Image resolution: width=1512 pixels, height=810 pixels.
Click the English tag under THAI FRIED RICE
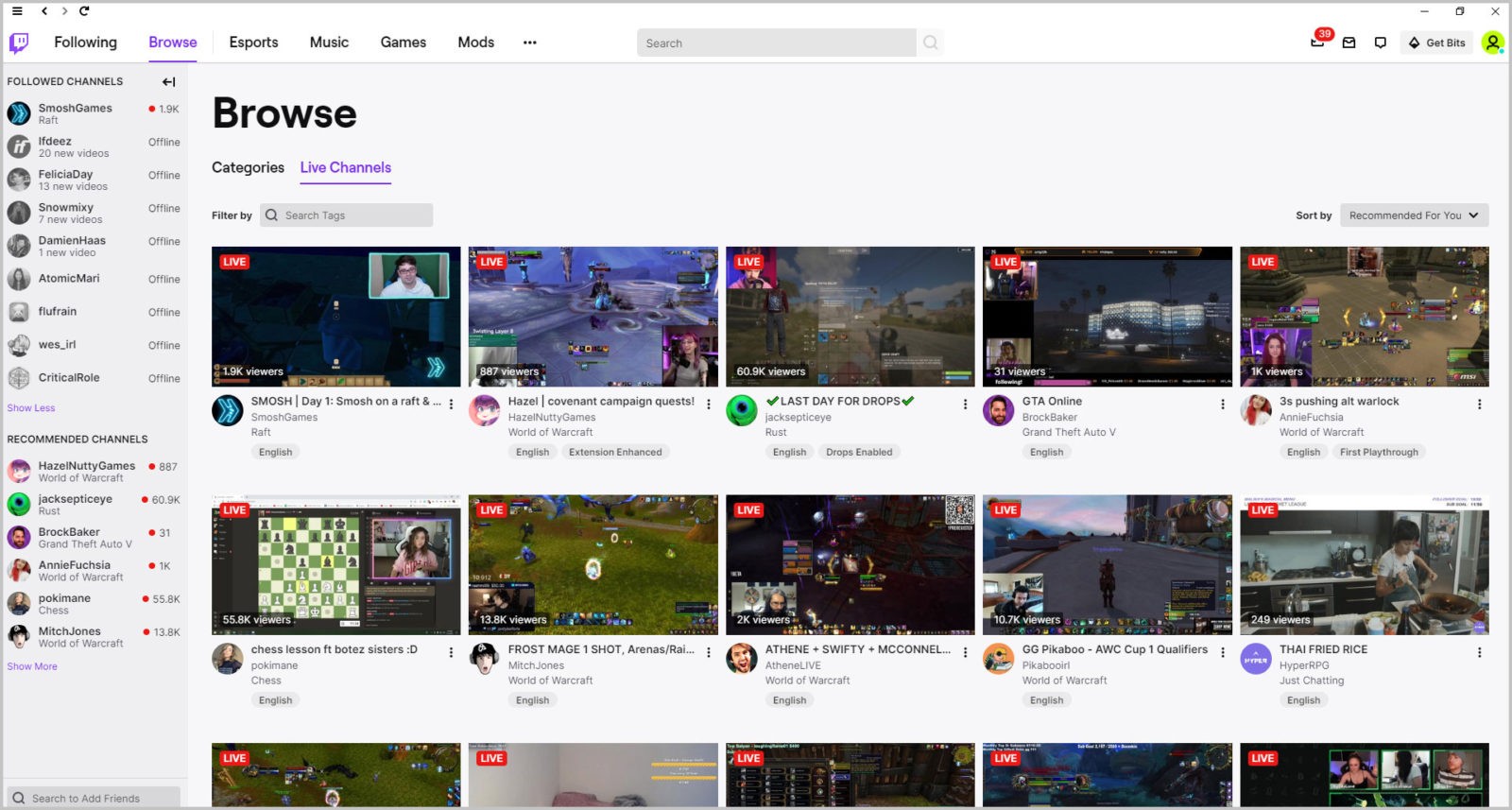click(1303, 700)
